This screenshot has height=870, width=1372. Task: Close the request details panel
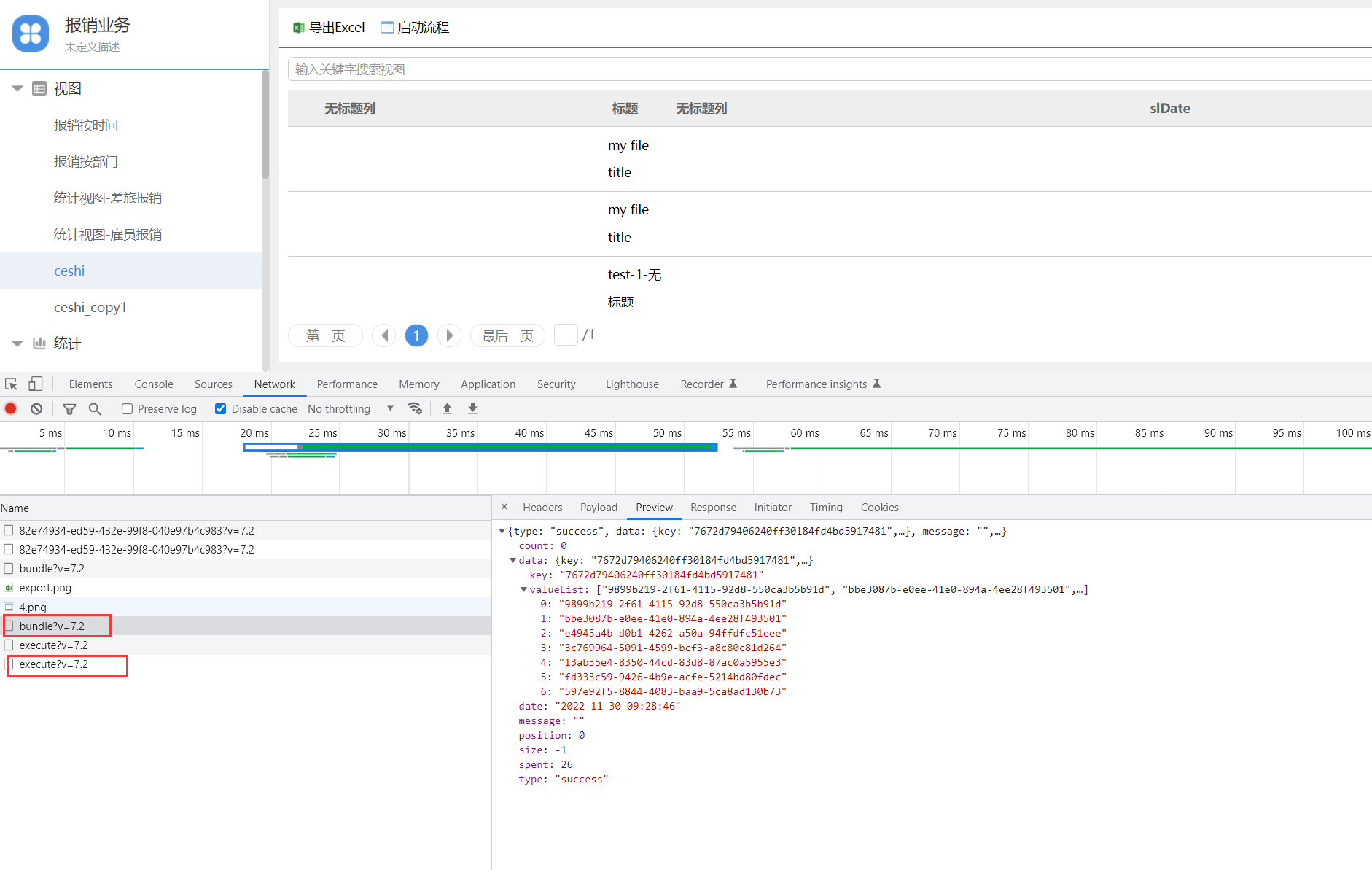[504, 507]
